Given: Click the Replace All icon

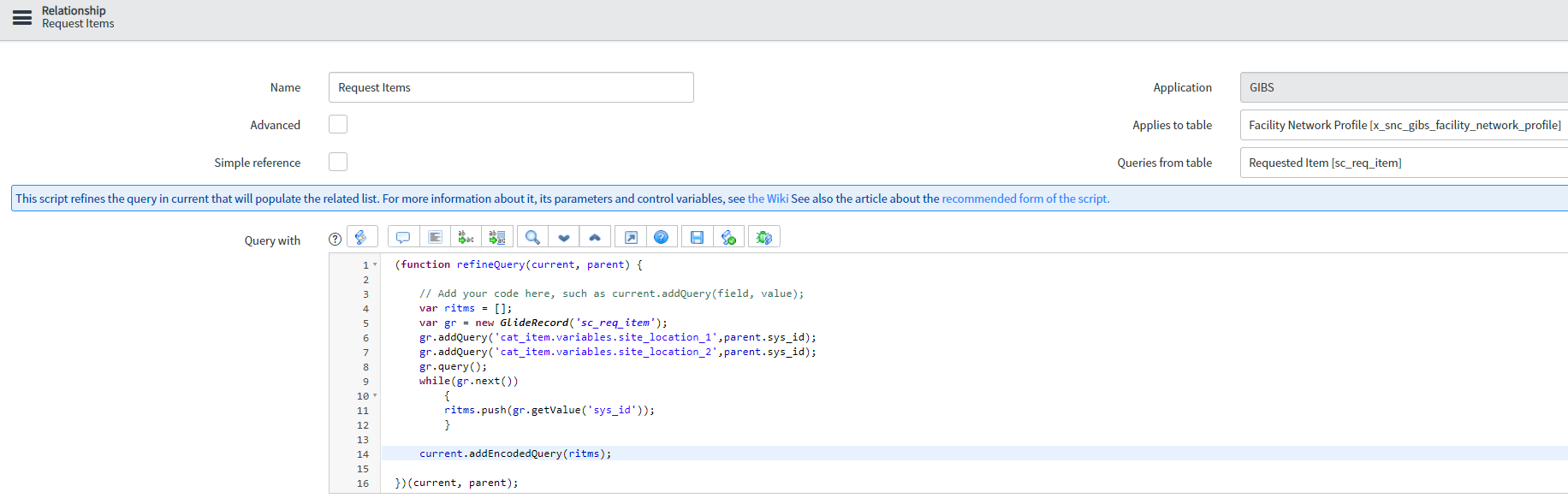Looking at the screenshot, I should 496,237.
